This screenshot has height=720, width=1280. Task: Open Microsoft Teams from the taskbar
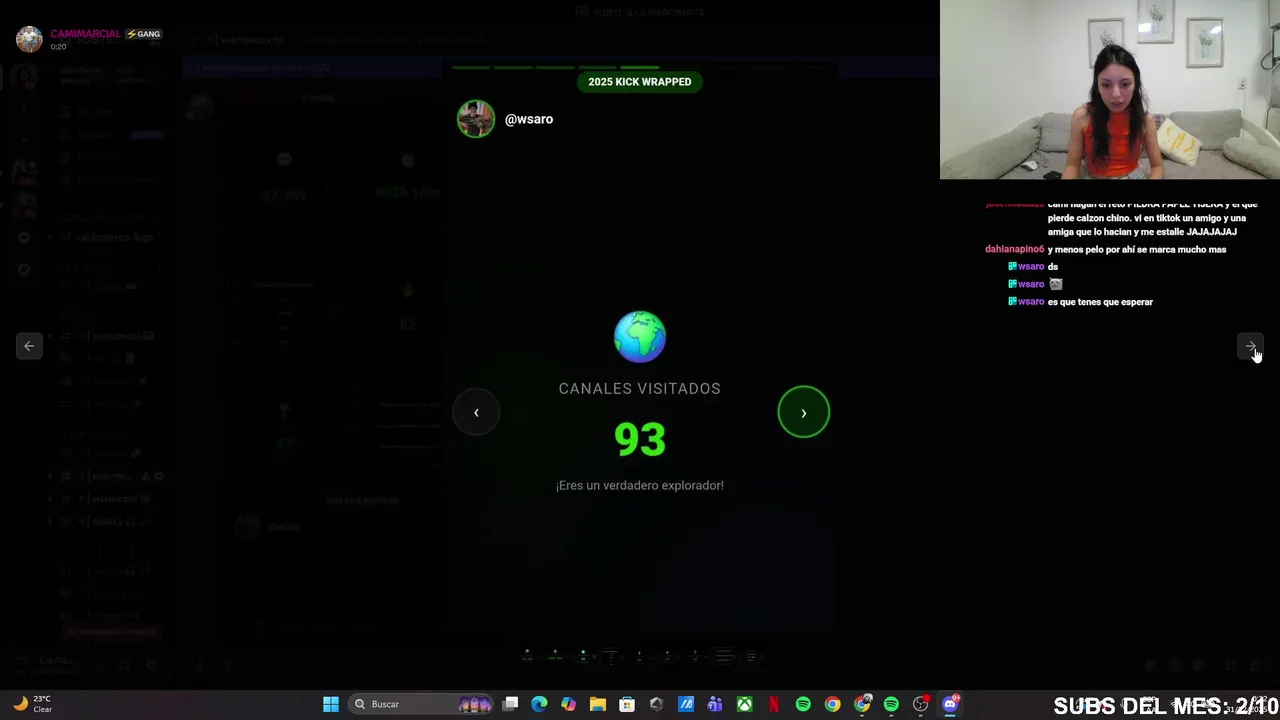715,704
